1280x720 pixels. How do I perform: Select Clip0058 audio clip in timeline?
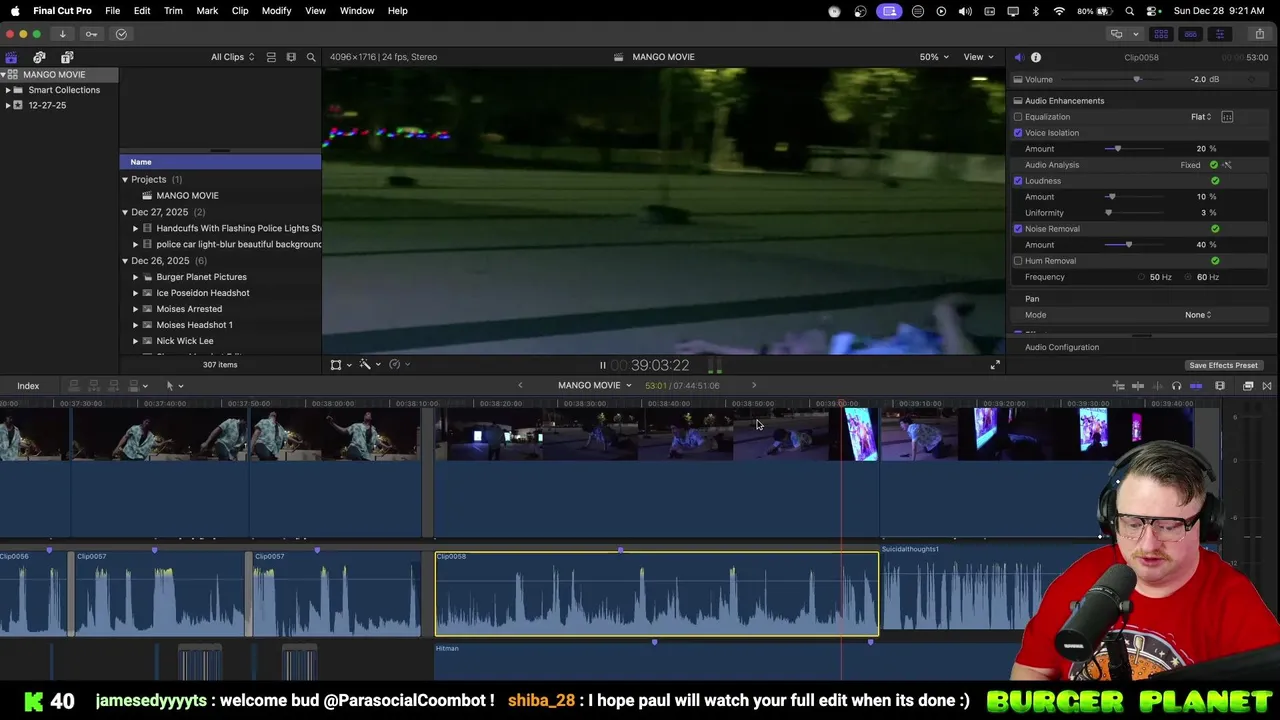click(657, 594)
